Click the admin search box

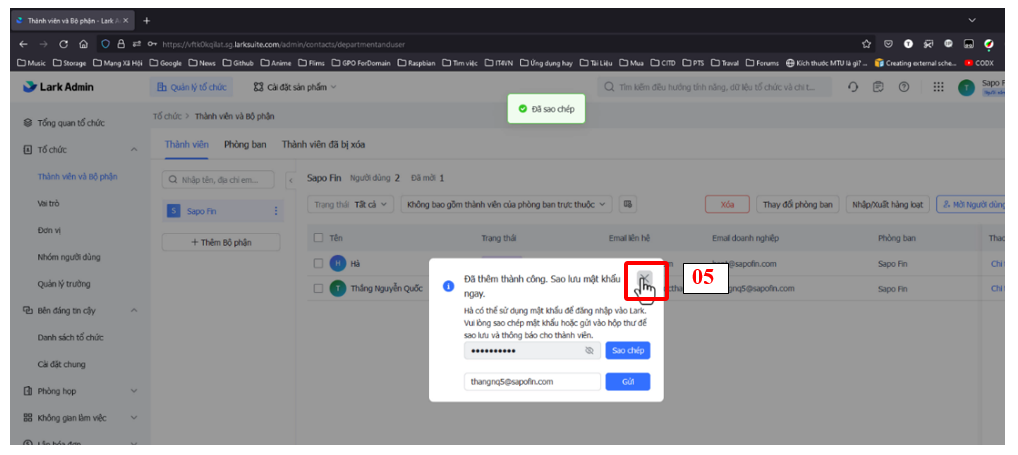[x=714, y=87]
